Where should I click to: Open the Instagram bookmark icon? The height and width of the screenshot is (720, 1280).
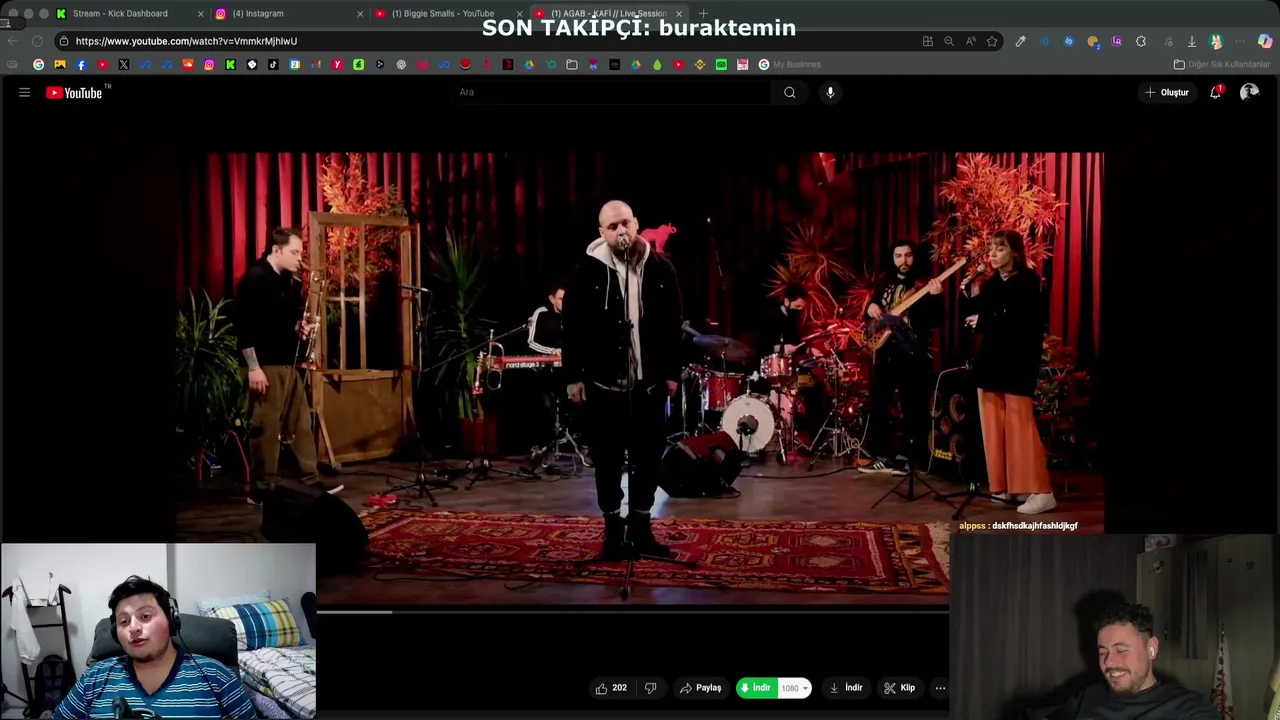point(209,64)
